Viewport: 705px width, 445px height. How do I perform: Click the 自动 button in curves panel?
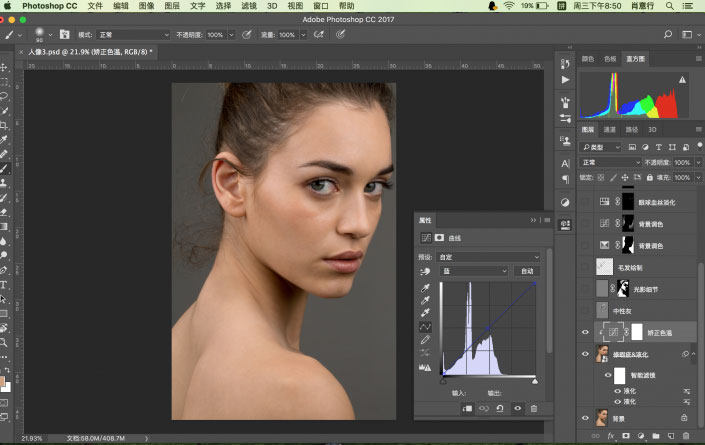(525, 271)
